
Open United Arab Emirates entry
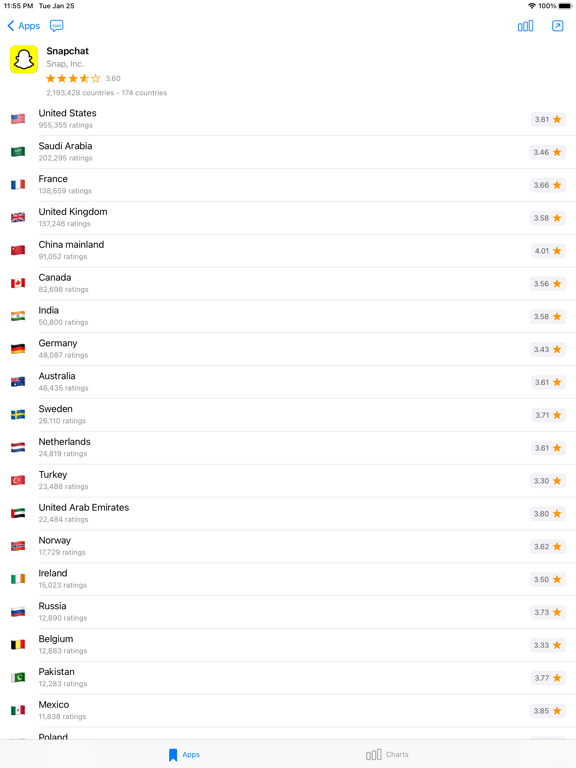pyautogui.click(x=288, y=513)
